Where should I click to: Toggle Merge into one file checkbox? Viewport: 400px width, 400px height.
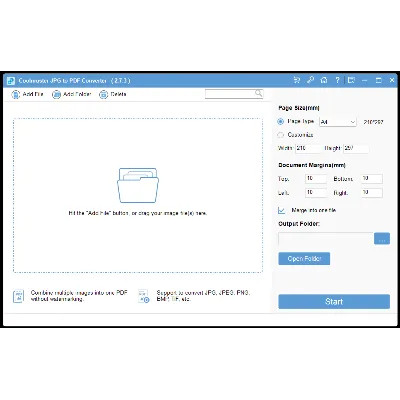point(282,210)
